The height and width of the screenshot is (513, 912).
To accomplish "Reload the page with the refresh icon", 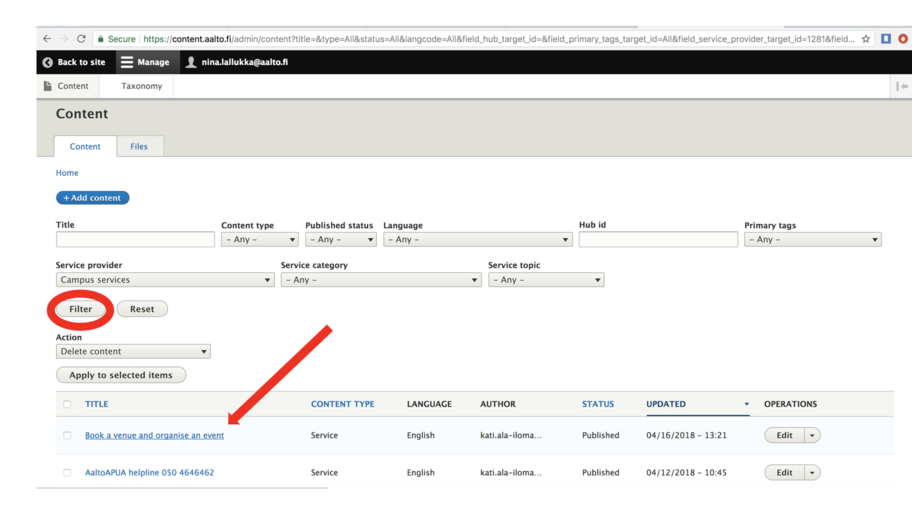I will [81, 39].
